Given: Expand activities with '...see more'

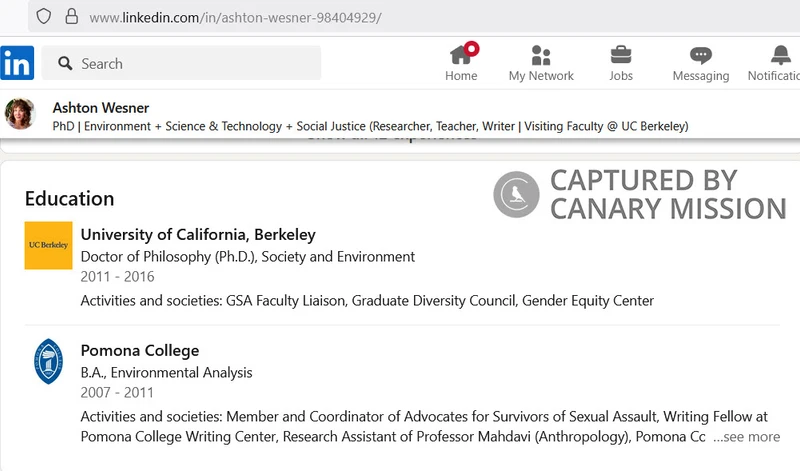Looking at the screenshot, I should (746, 437).
